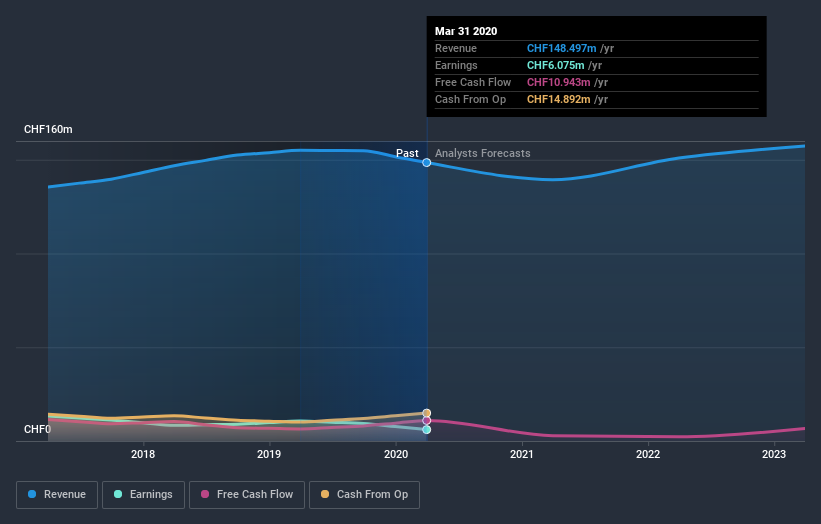Click the Cash From Op label in tooltip
821x524 pixels.
(x=470, y=99)
